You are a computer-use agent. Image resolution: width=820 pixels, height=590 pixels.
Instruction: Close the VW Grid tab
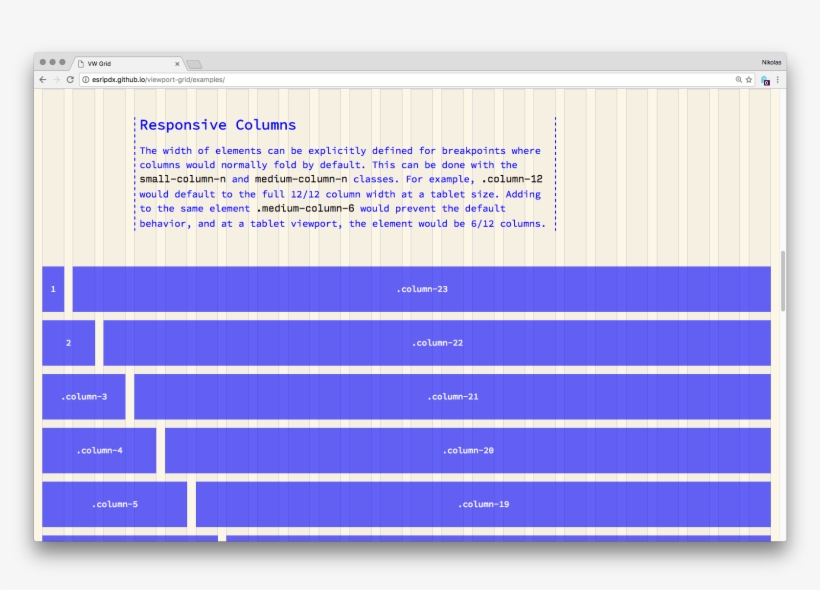point(176,62)
